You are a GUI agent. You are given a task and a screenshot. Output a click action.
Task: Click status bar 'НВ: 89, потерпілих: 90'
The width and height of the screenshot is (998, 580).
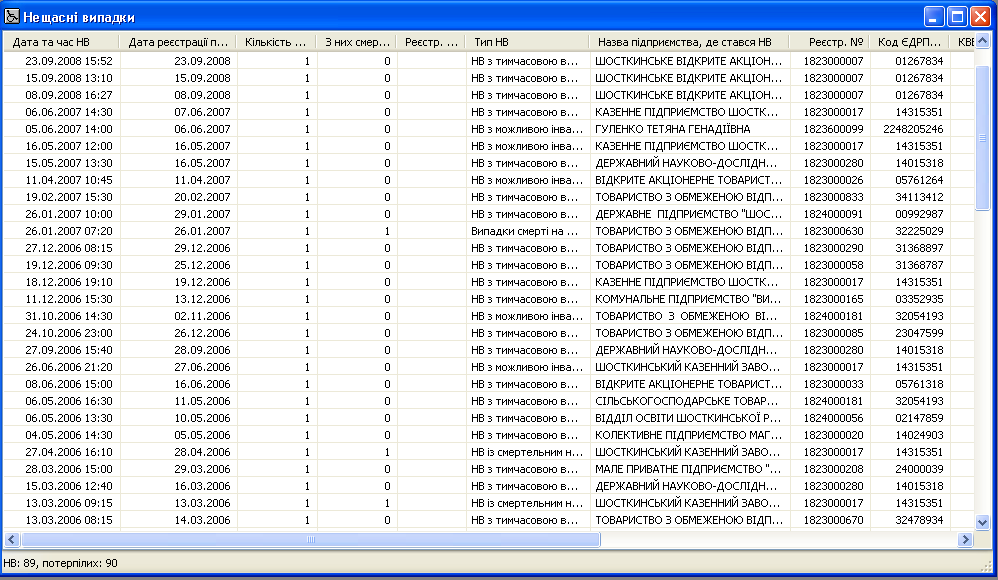(60, 563)
